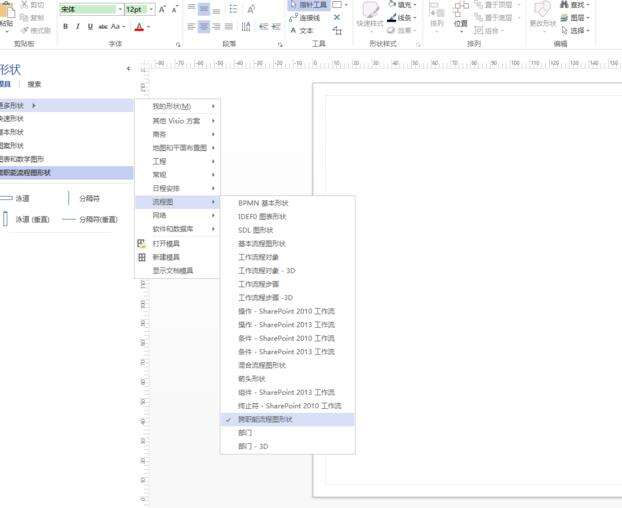Select BPMN basic shapes stencil
Image resolution: width=622 pixels, height=508 pixels.
point(287,203)
